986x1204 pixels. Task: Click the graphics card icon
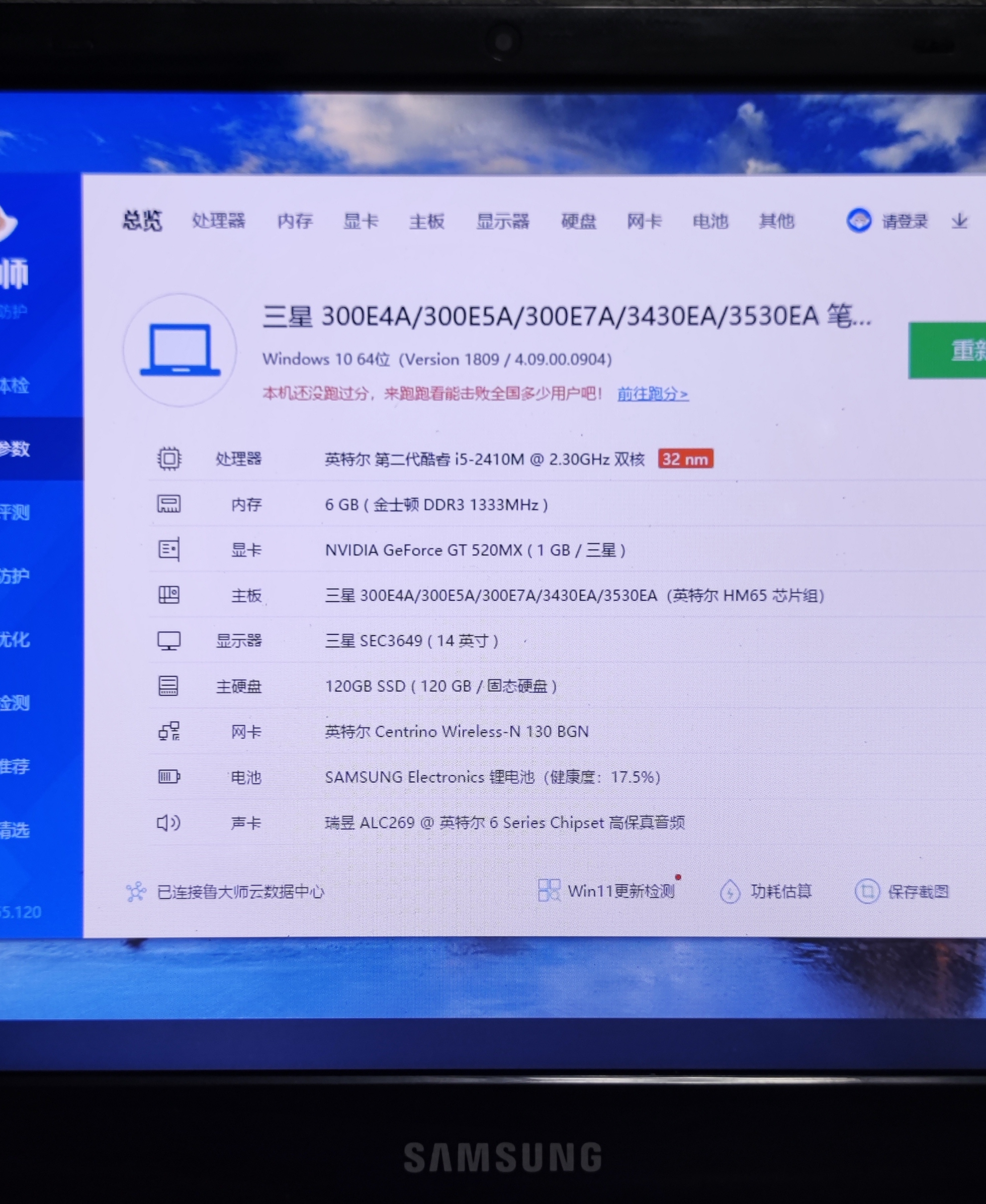pyautogui.click(x=169, y=549)
